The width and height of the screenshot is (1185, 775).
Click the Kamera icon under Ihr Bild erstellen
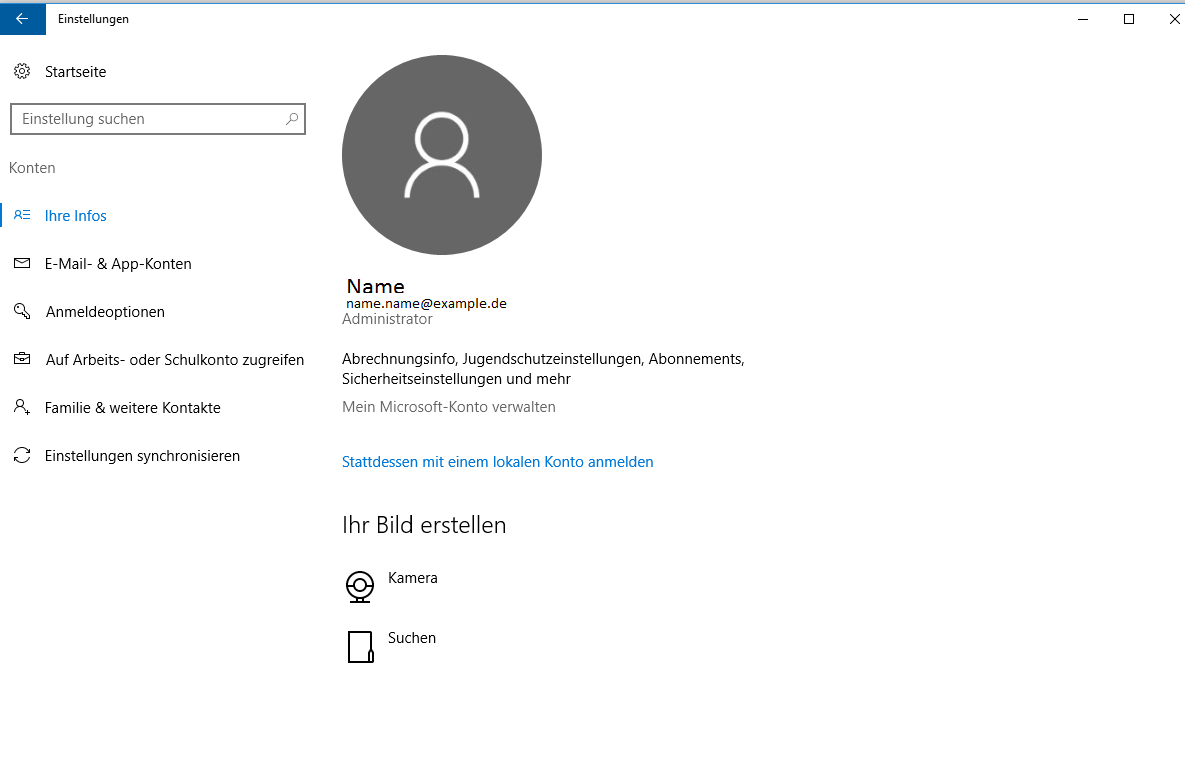click(360, 587)
